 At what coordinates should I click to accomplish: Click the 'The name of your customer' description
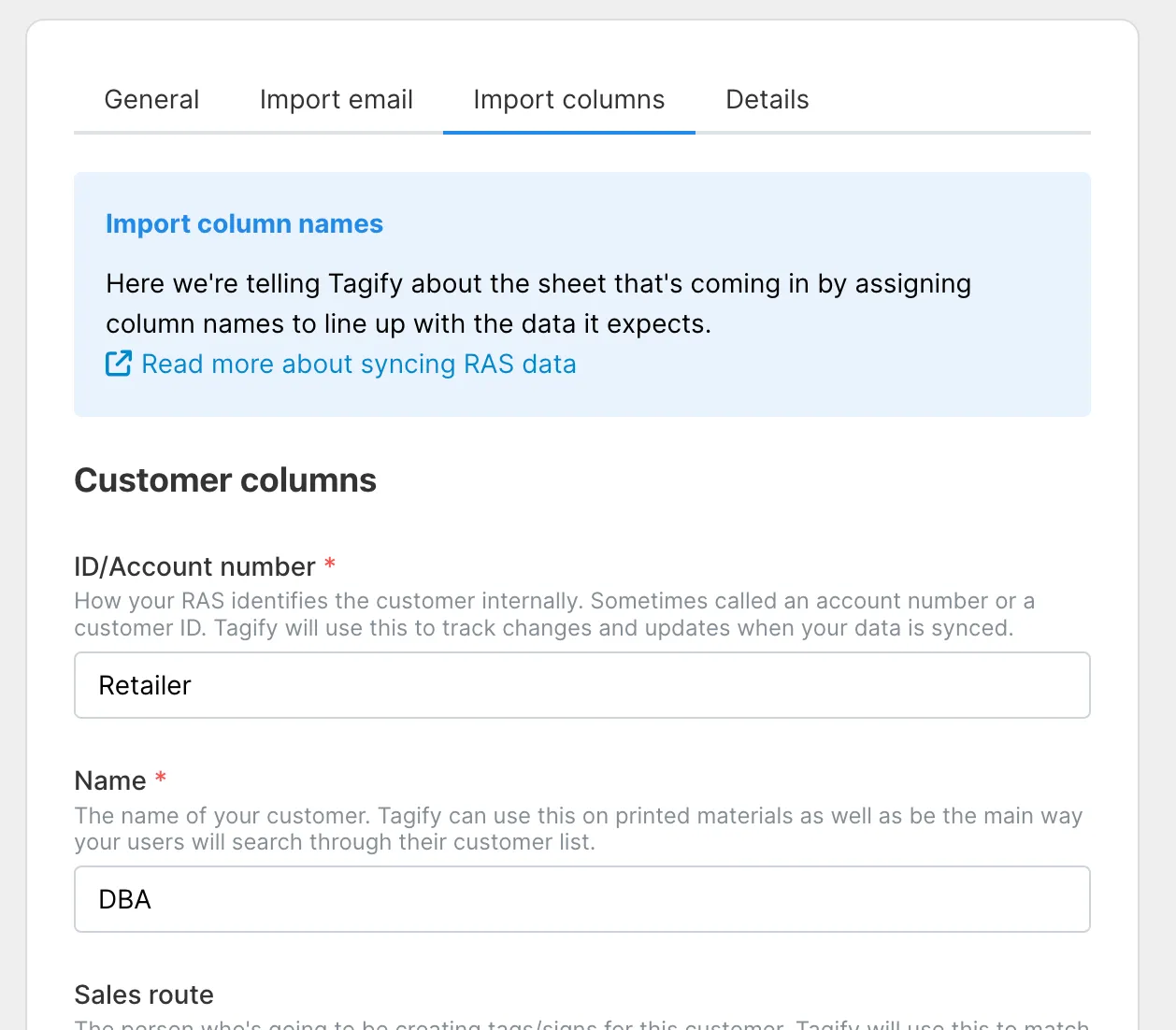(578, 829)
